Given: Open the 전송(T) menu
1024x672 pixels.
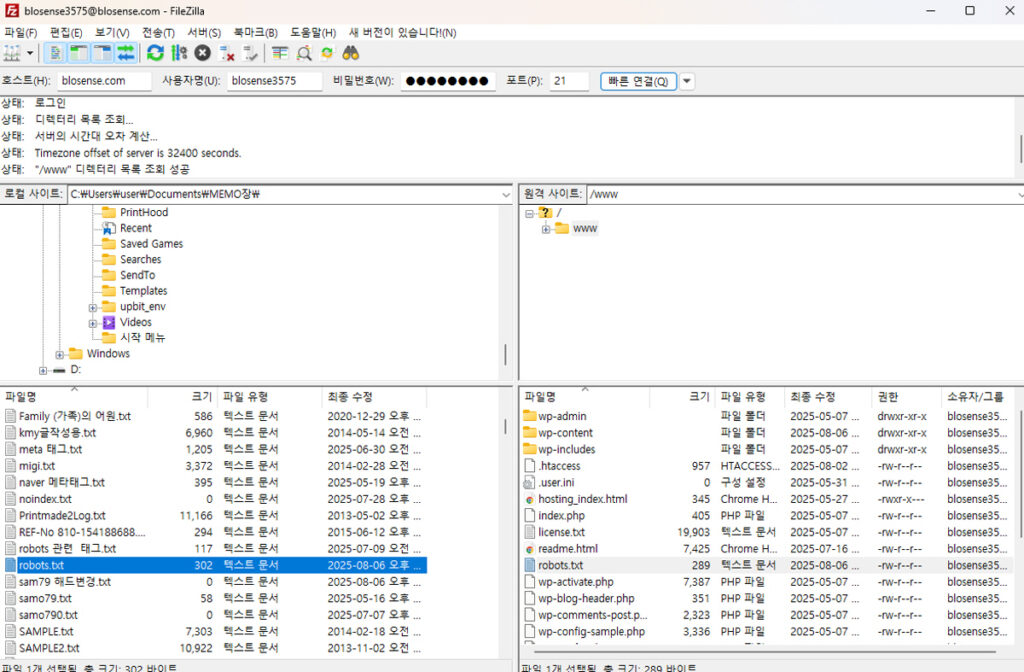Looking at the screenshot, I should pos(158,33).
